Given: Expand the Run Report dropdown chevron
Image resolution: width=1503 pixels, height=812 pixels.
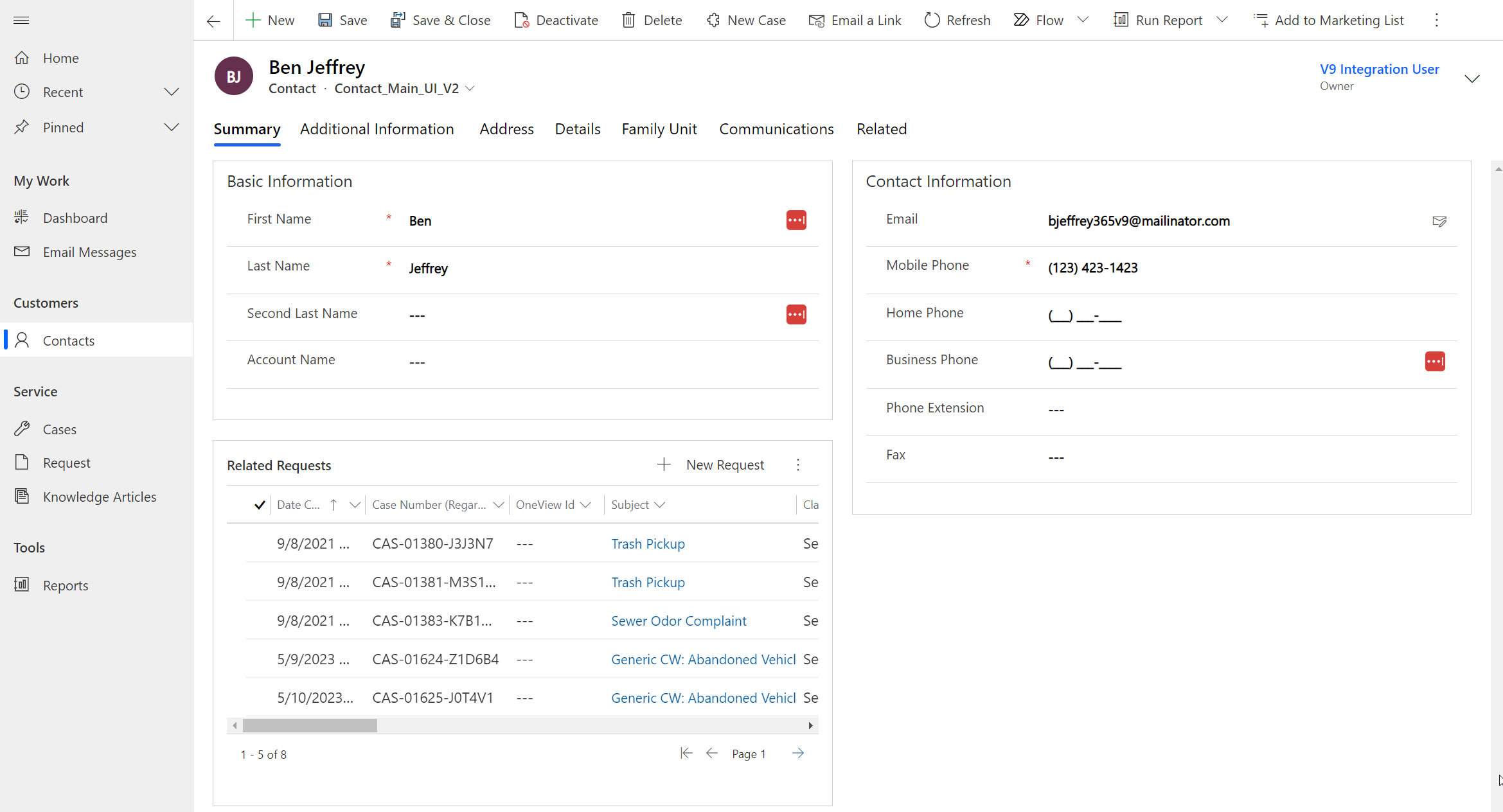Looking at the screenshot, I should pos(1222,20).
